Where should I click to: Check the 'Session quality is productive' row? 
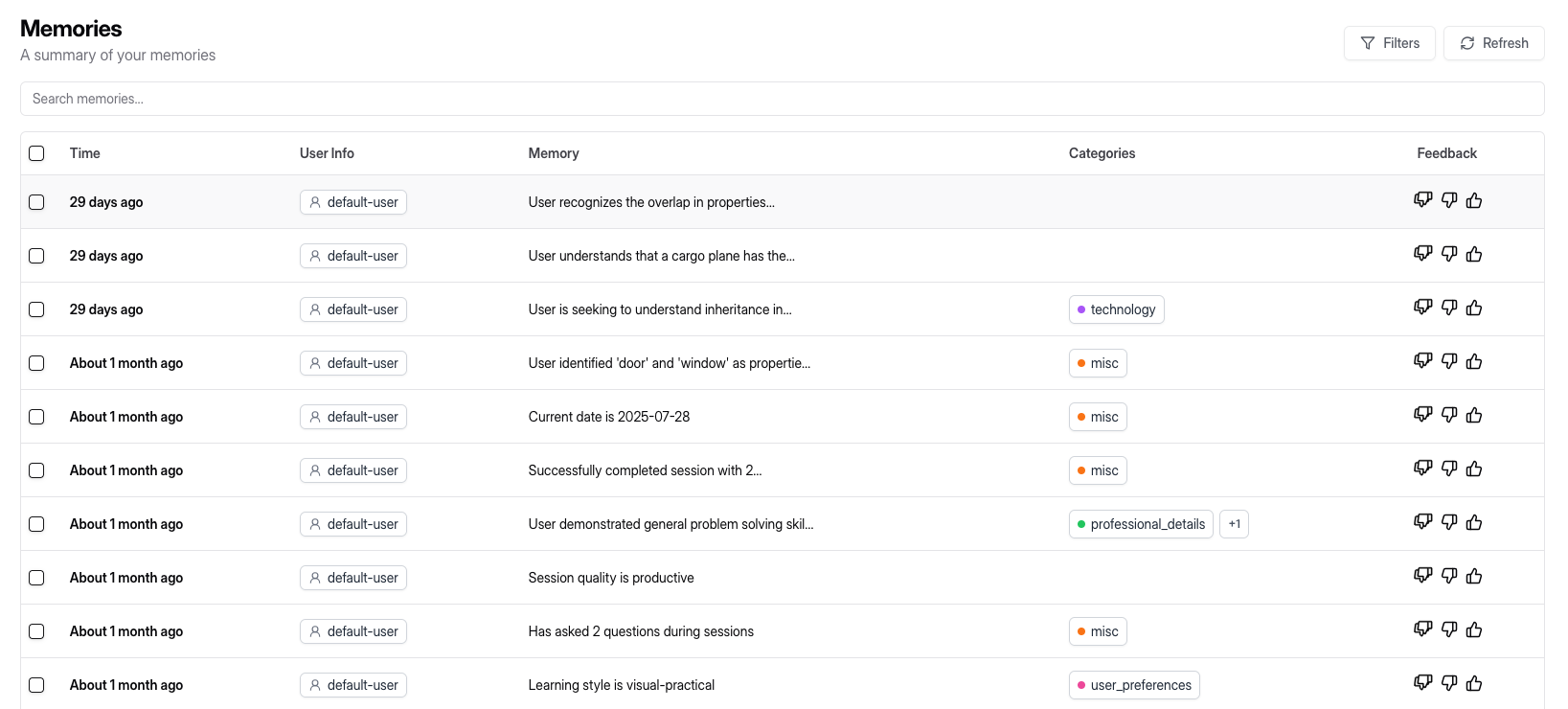36,578
